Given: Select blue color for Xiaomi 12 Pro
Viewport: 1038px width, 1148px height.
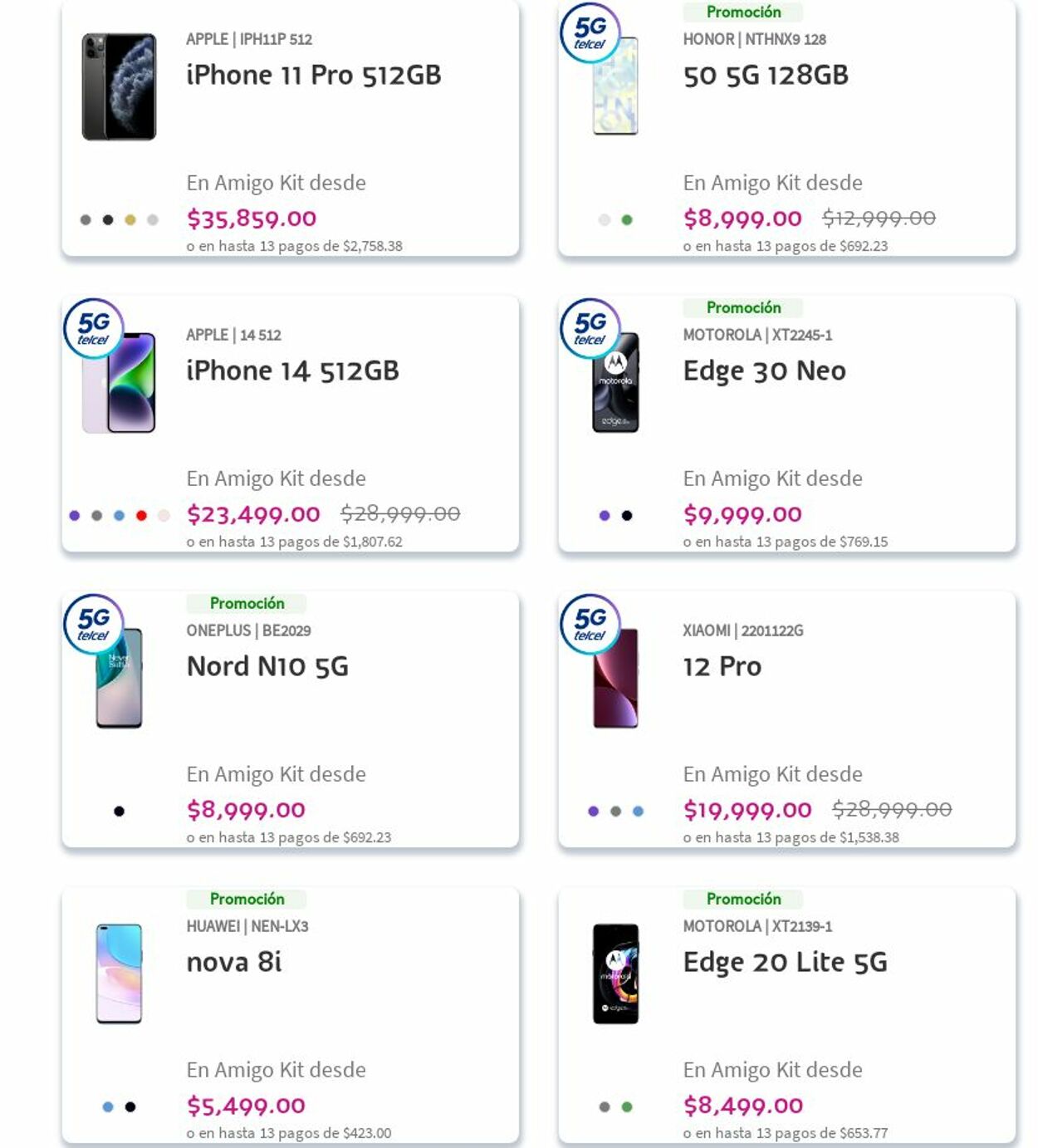Looking at the screenshot, I should [x=638, y=812].
